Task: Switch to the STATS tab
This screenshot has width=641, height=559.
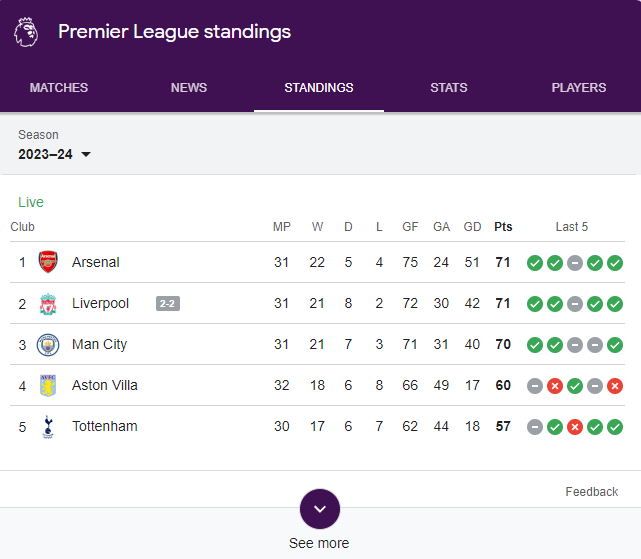Action: (x=448, y=88)
